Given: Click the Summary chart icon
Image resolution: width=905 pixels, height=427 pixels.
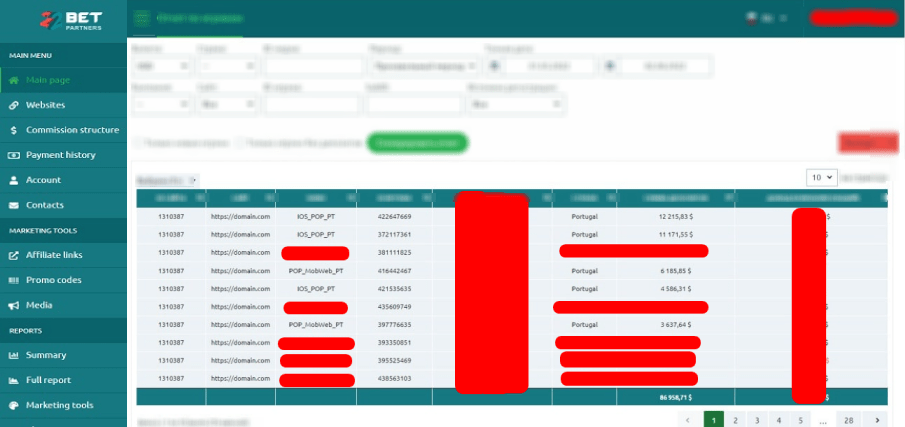Looking at the screenshot, I should coord(14,355).
